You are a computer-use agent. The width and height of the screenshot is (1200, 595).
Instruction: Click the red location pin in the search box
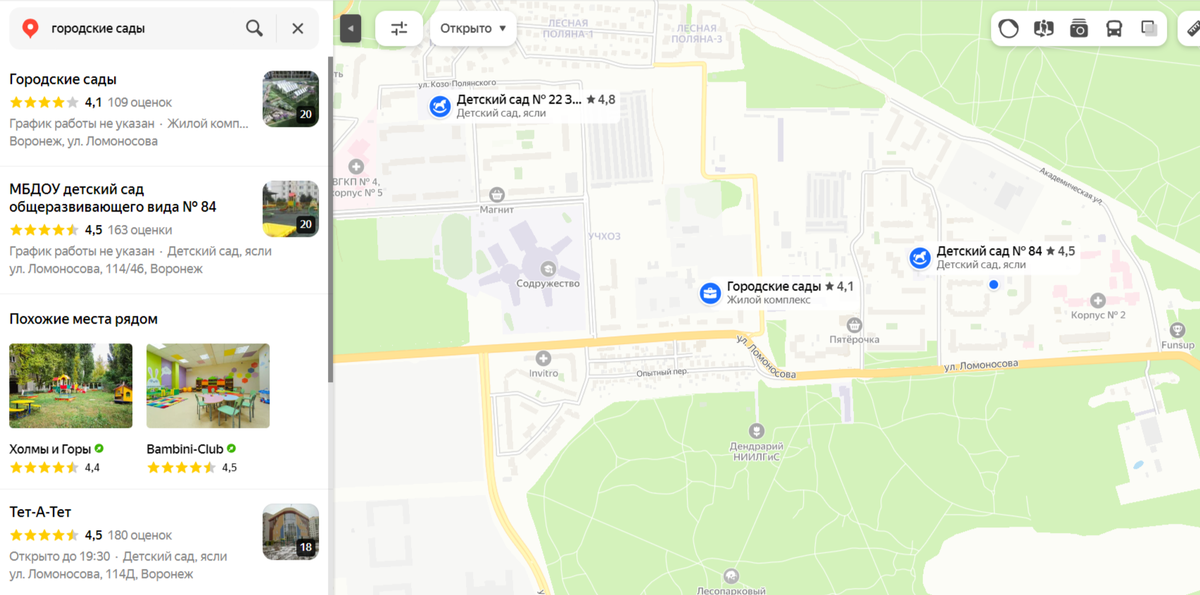[x=30, y=28]
